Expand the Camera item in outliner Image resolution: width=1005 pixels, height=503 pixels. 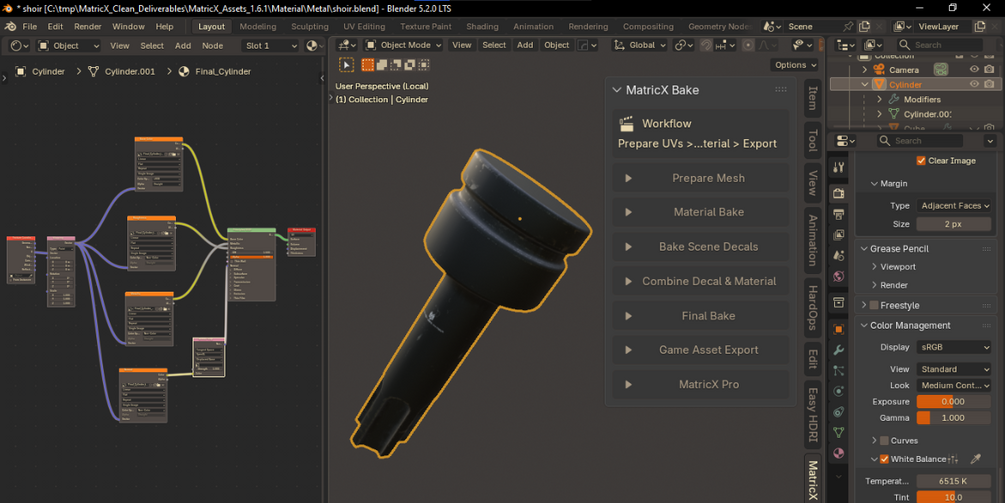865,70
